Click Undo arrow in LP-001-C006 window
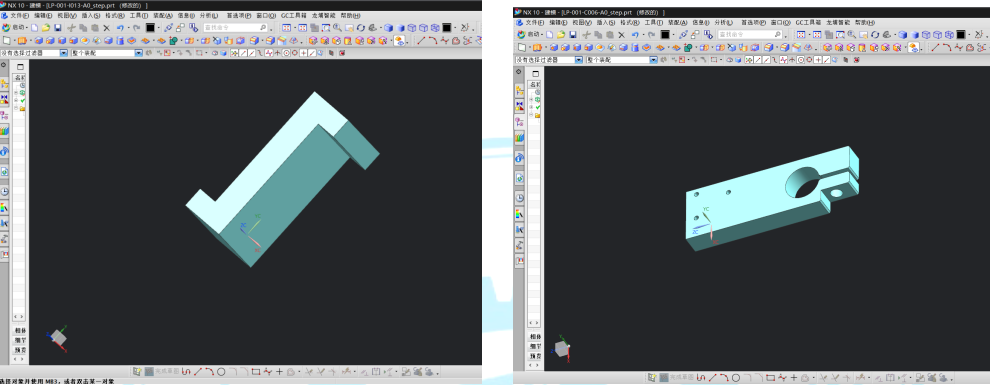Viewport: 991px width, 385px height. [x=635, y=35]
